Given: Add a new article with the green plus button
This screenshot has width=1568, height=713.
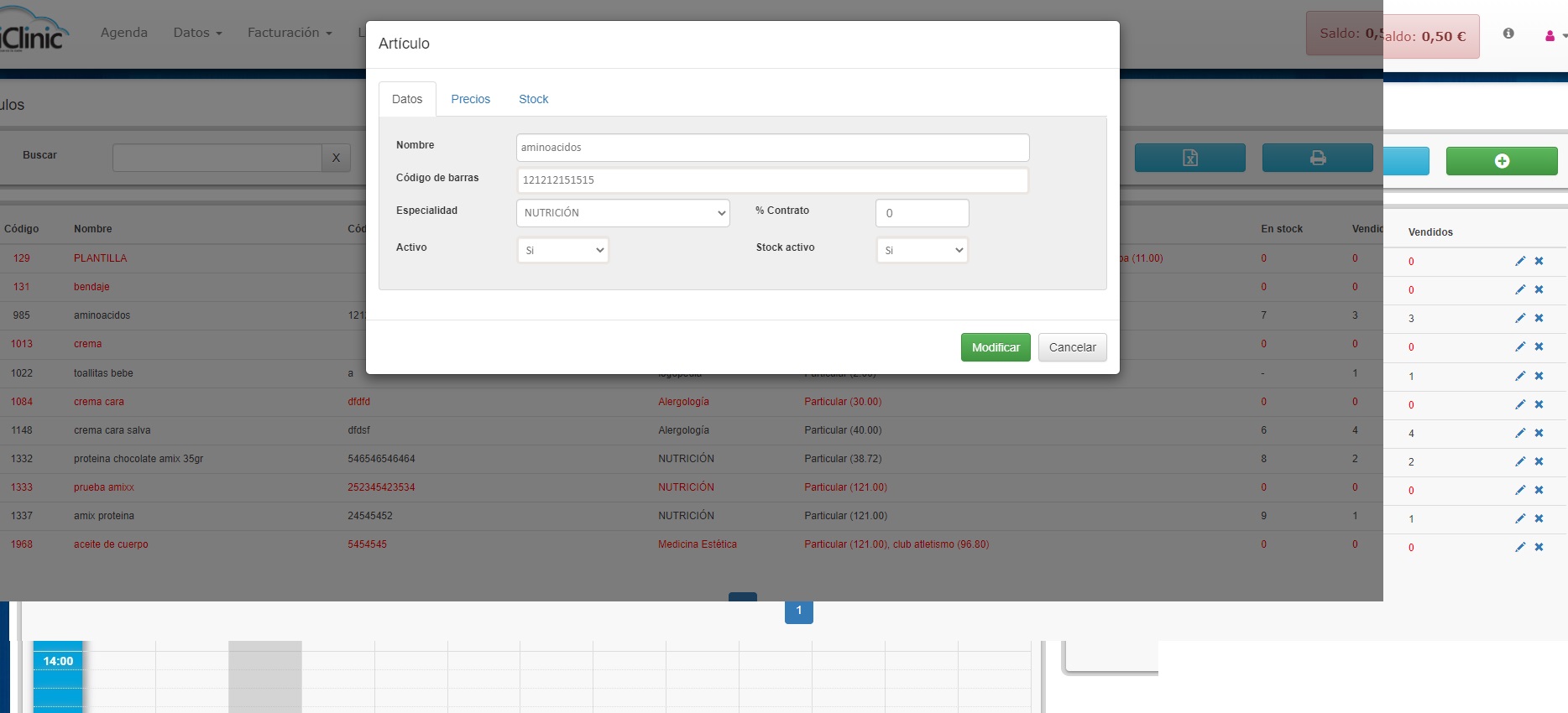Looking at the screenshot, I should tap(1502, 161).
